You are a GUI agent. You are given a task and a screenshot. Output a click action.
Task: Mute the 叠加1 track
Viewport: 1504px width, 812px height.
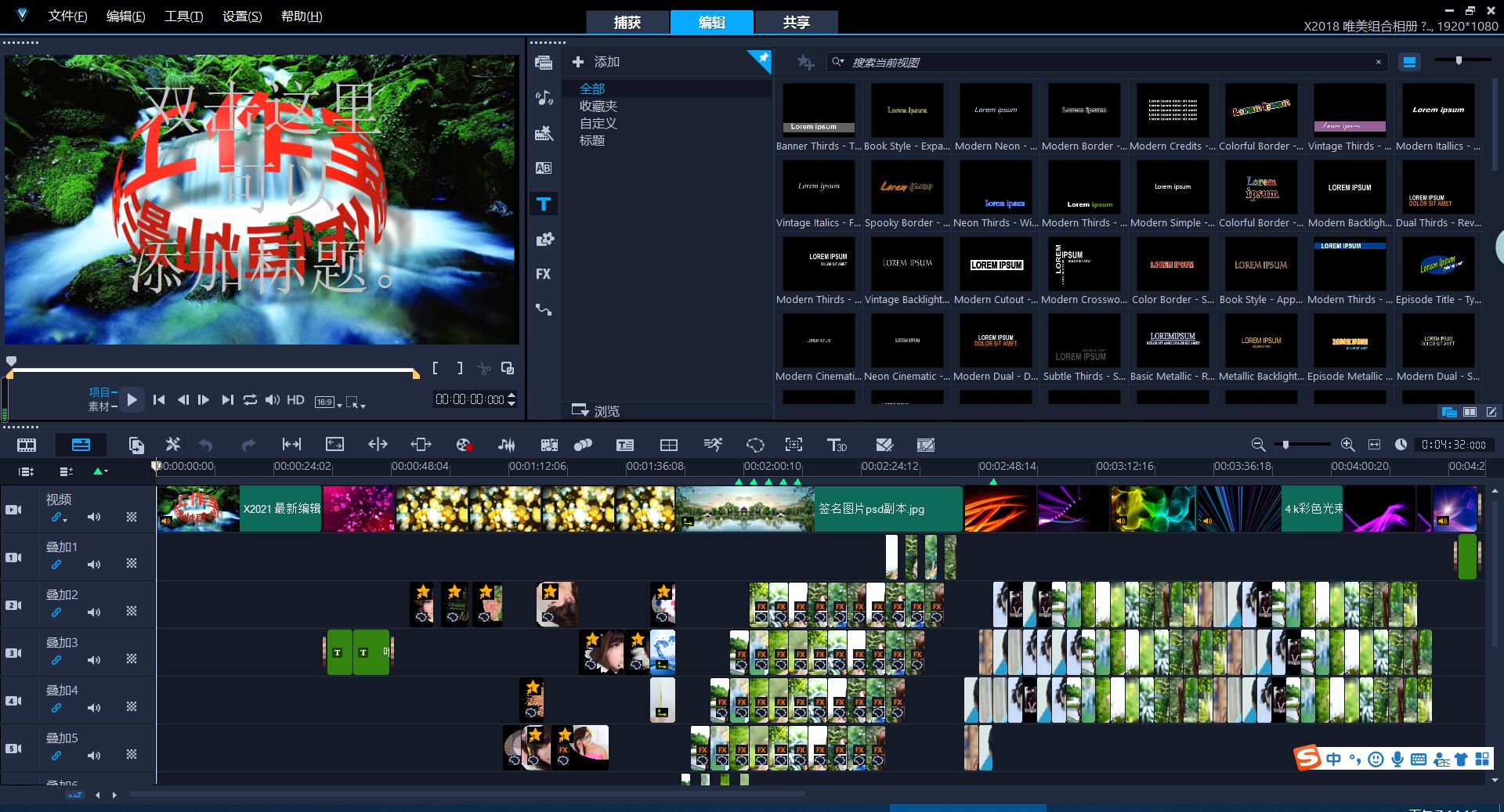click(x=94, y=565)
